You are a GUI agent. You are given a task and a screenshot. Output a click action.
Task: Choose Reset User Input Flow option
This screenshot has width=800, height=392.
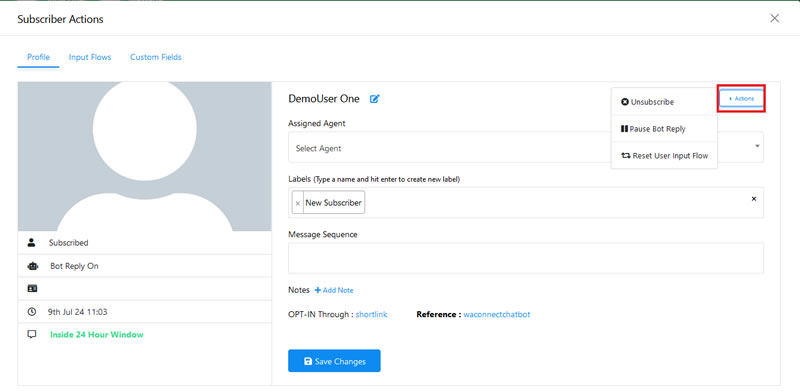664,156
